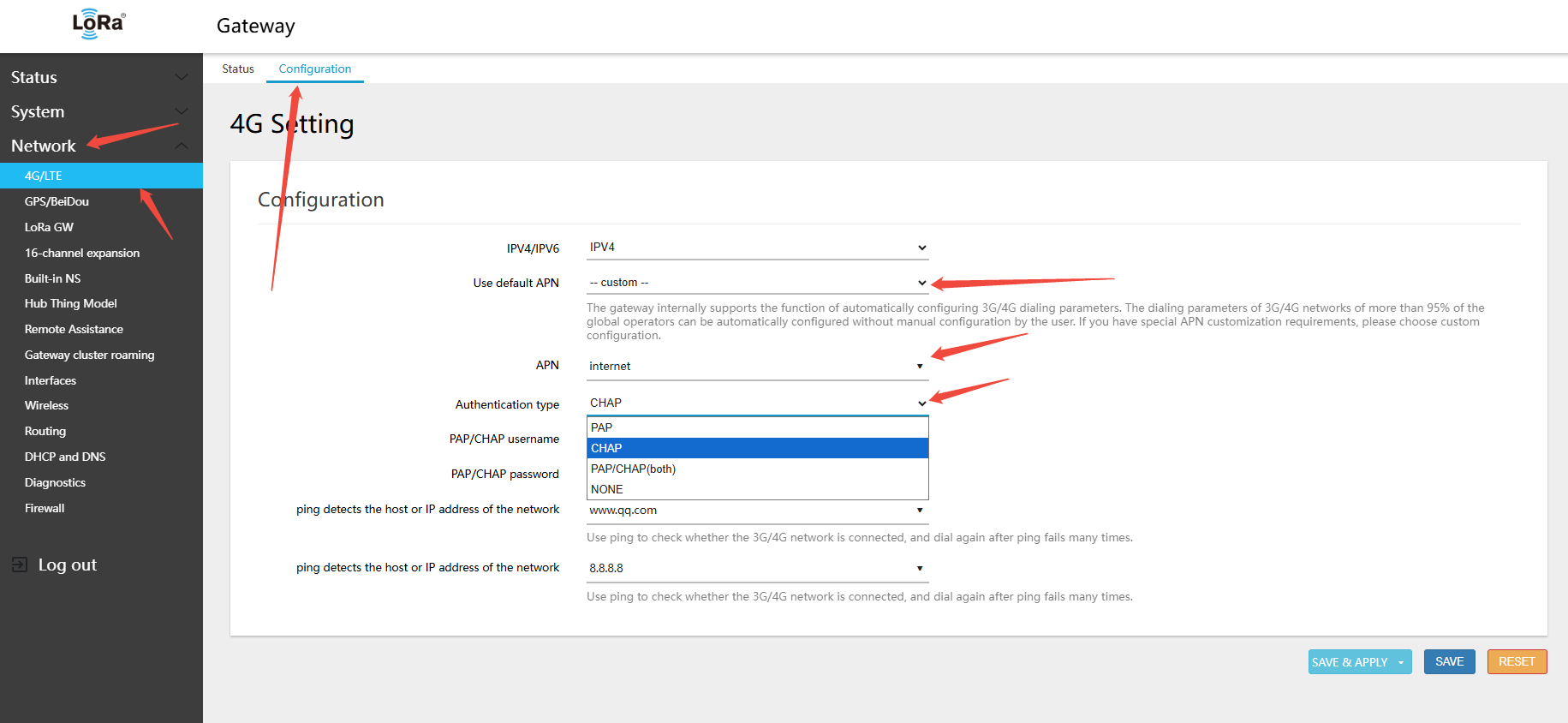1568x723 pixels.
Task: Select NONE in authentication dropdown list
Action: pos(757,489)
